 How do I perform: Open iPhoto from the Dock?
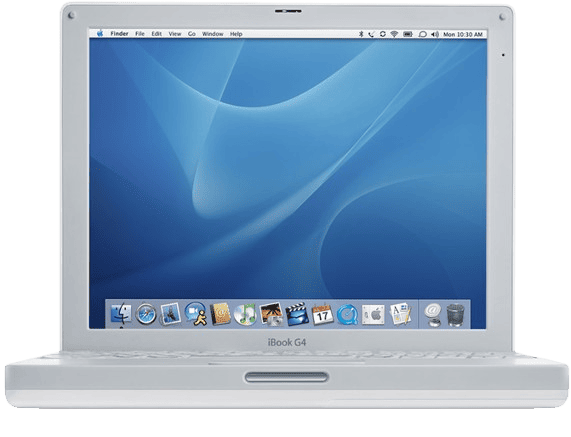coord(271,314)
